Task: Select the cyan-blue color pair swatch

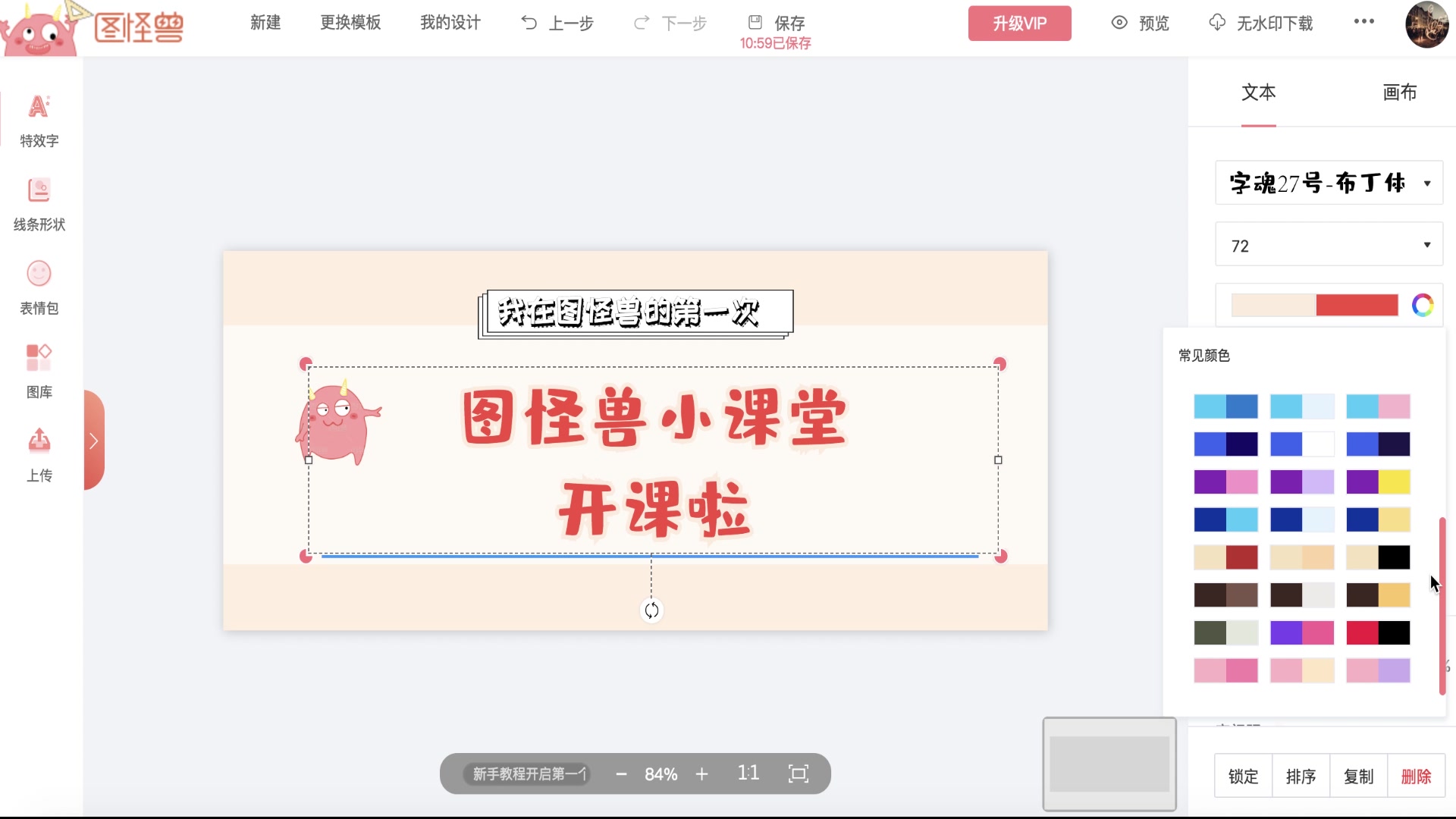Action: click(x=1225, y=406)
